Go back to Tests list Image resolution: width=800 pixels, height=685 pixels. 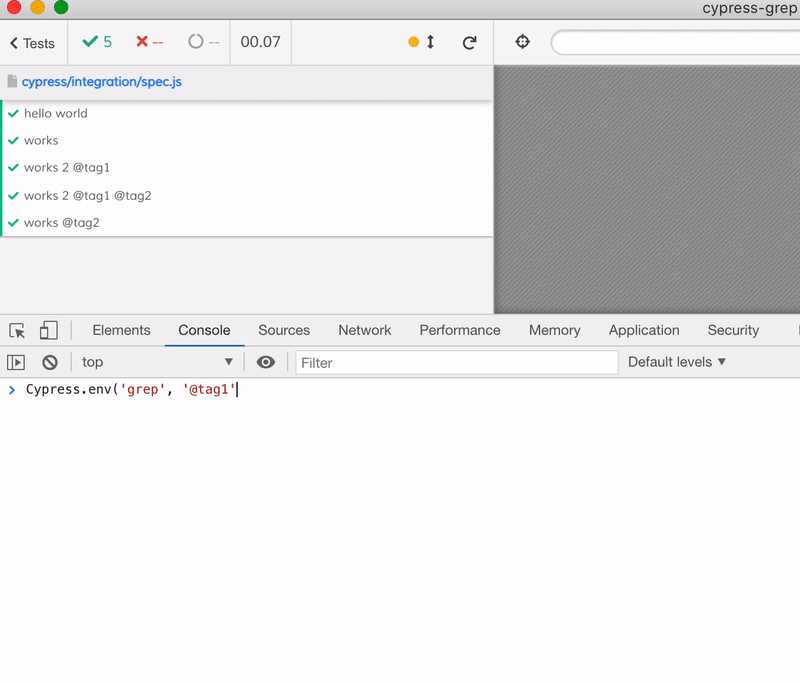32,43
